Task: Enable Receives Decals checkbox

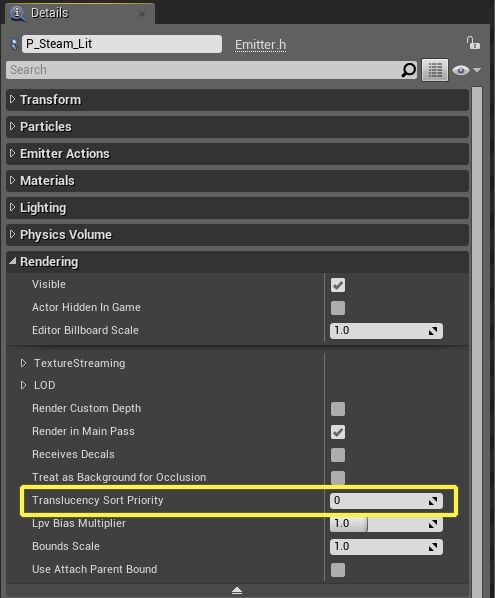Action: (x=338, y=455)
